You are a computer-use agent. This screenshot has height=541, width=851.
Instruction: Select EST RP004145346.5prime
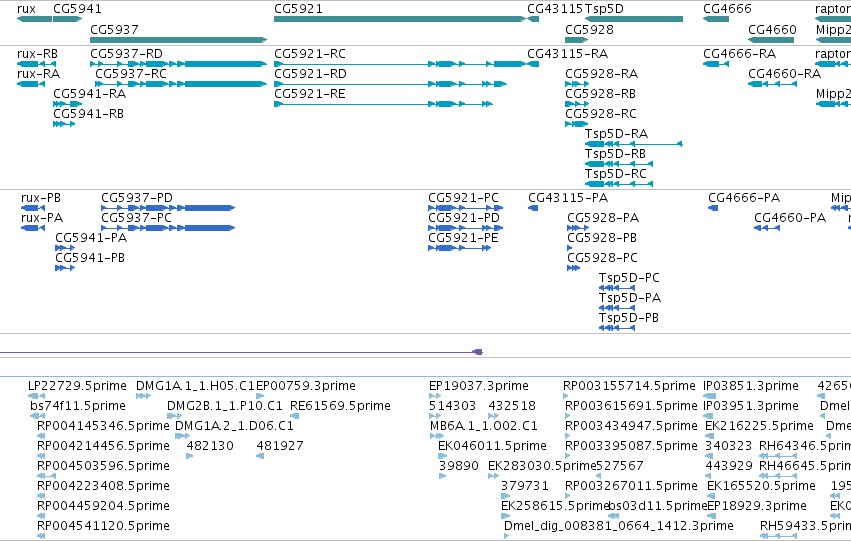coord(41,436)
